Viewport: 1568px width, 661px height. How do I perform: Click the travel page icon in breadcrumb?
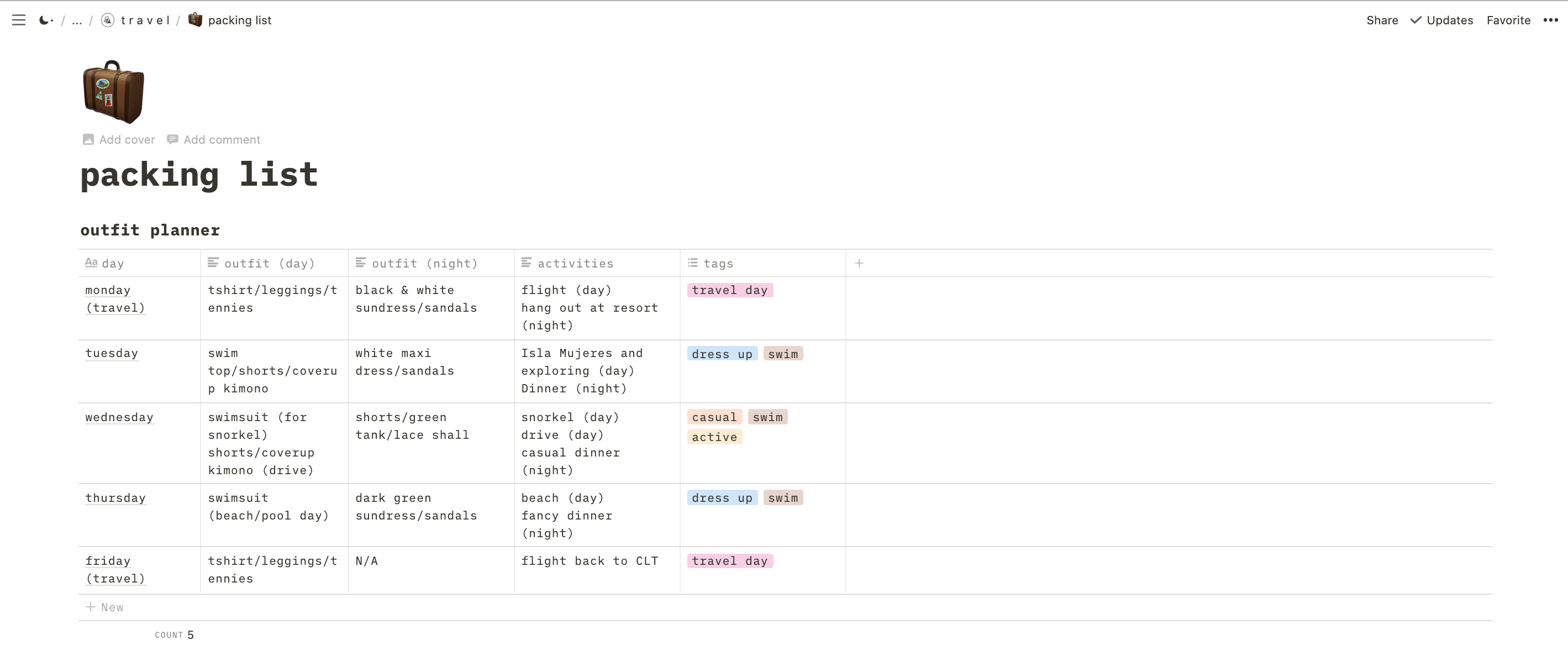[108, 20]
